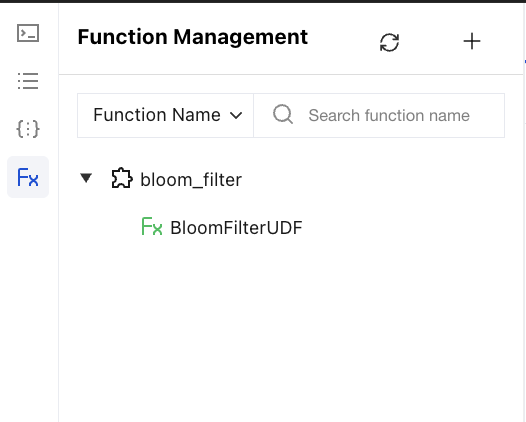Open the list view sidebar icon
Image resolution: width=526 pixels, height=422 pixels.
[28, 81]
